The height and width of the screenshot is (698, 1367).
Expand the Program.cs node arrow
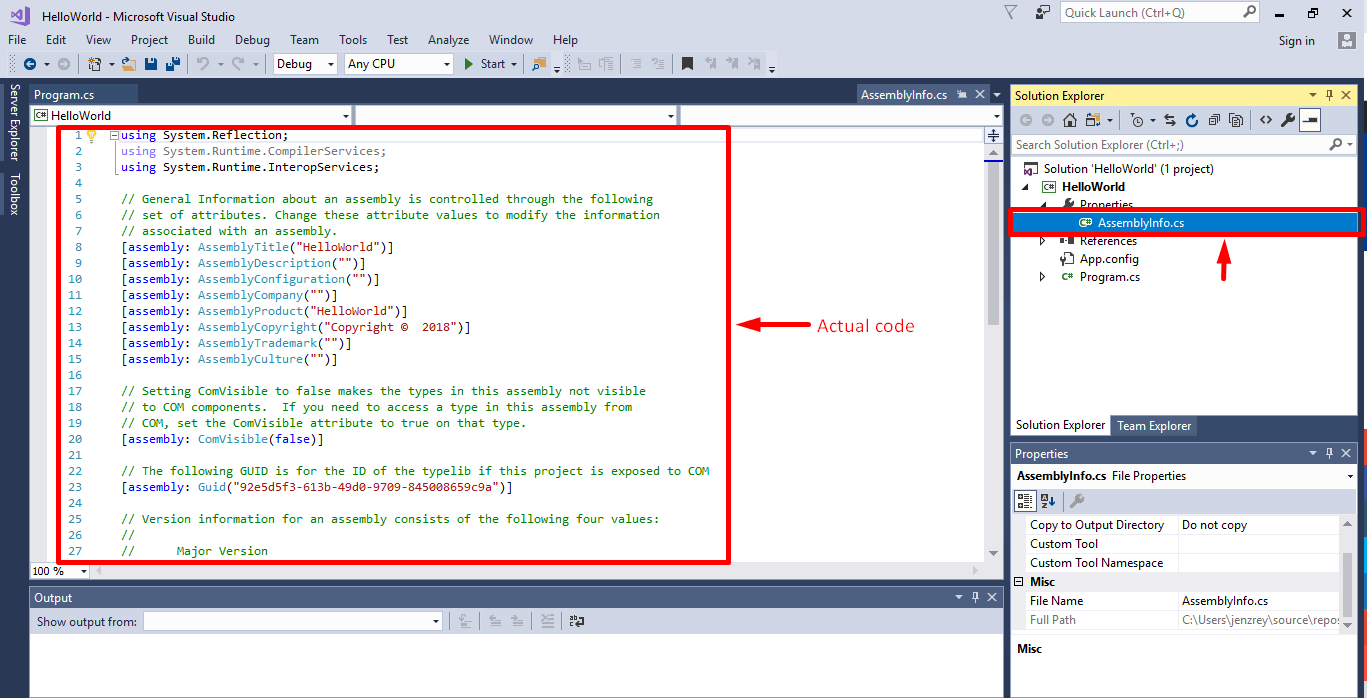click(1042, 277)
